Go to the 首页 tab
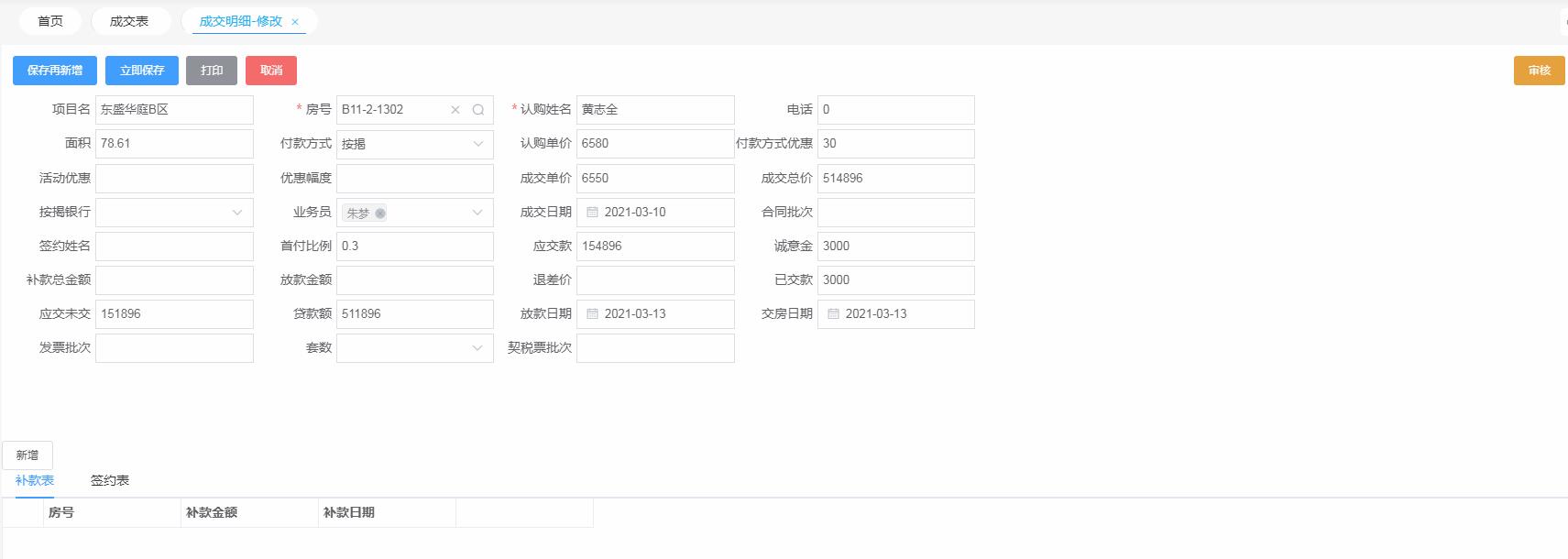 50,21
